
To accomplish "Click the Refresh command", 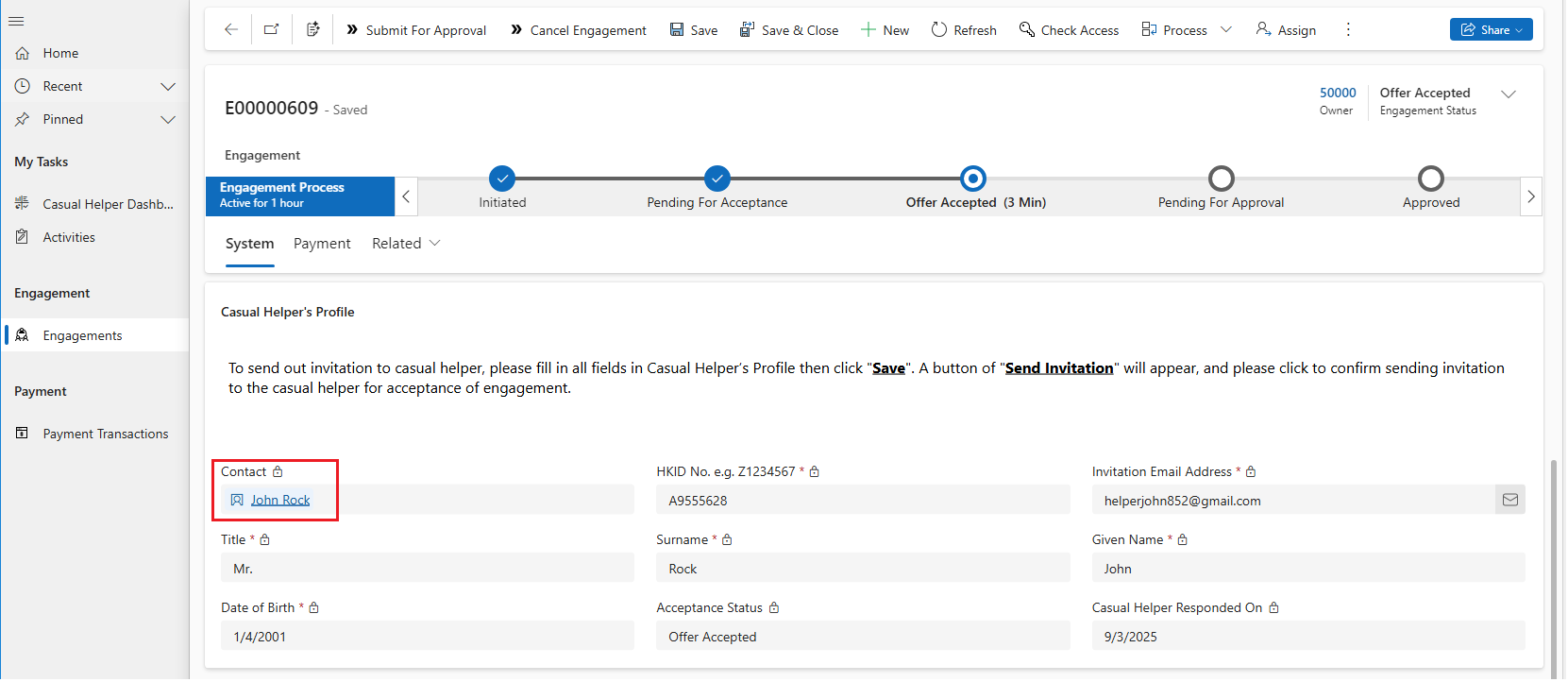I will [964, 30].
